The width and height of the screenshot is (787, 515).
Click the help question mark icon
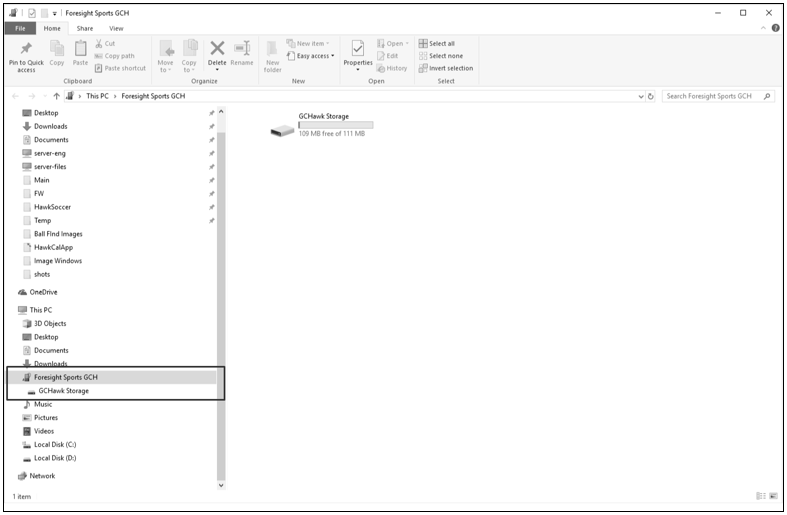[775, 28]
